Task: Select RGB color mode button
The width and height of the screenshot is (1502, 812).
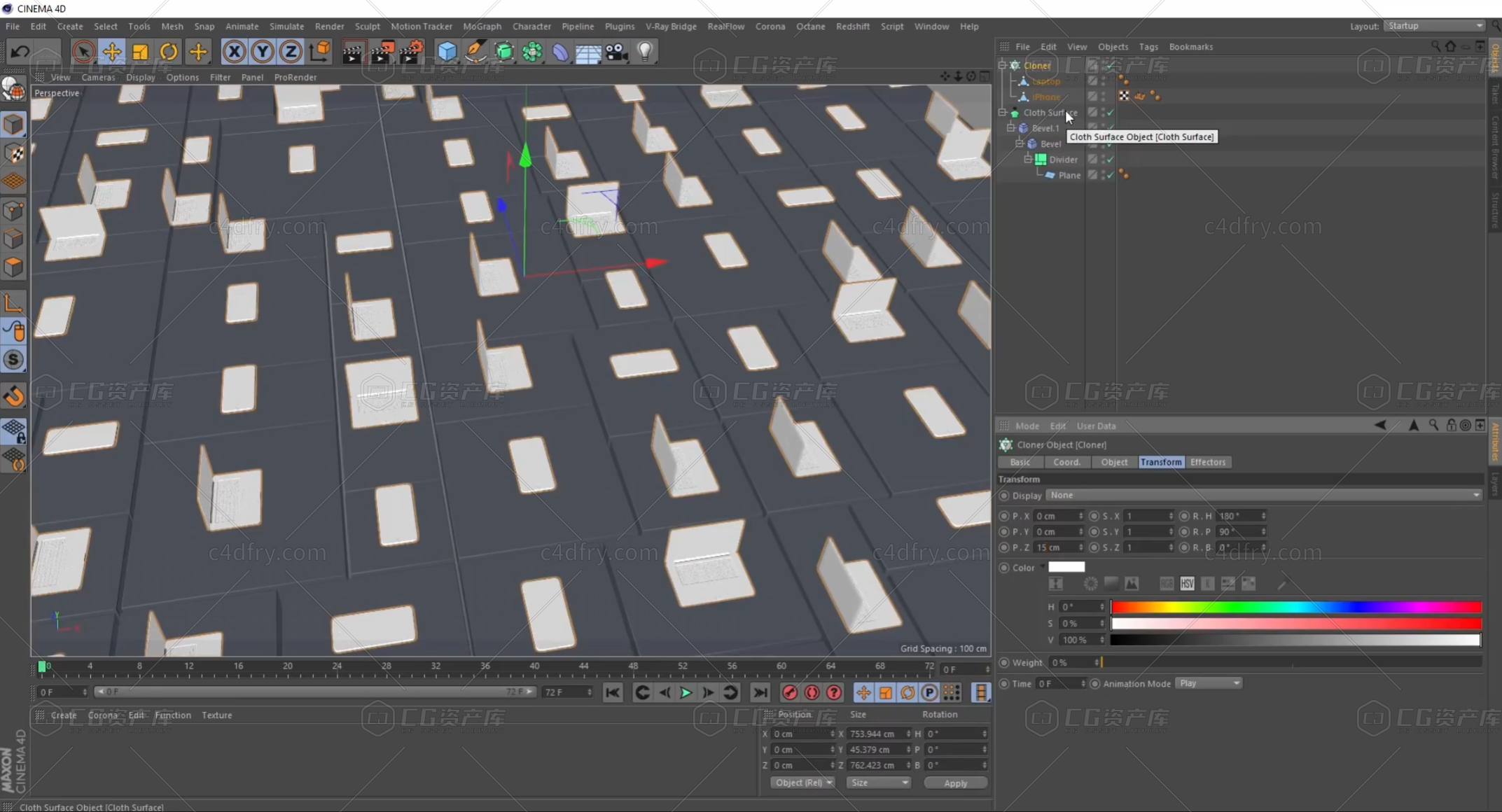Action: coord(1167,583)
